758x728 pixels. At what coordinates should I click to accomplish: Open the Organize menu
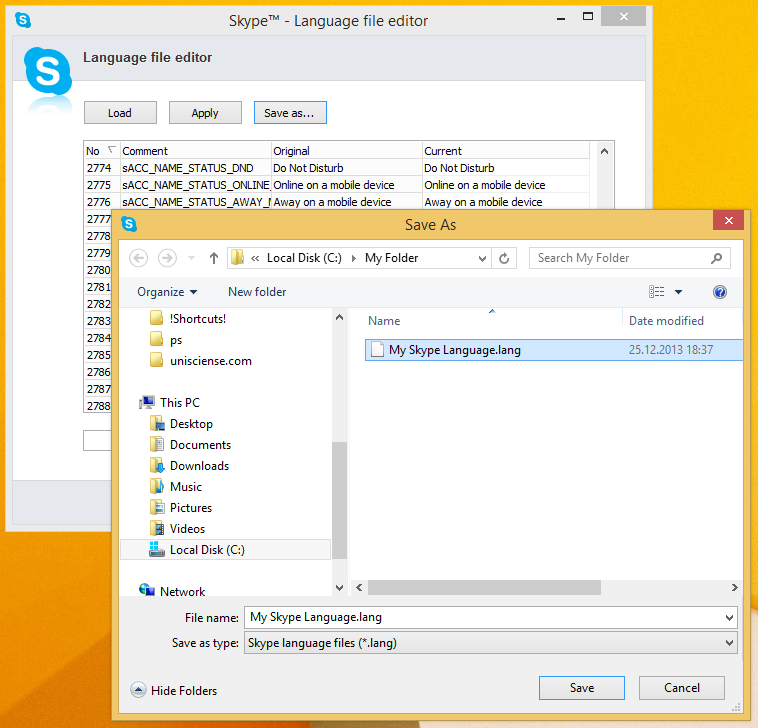(x=167, y=292)
